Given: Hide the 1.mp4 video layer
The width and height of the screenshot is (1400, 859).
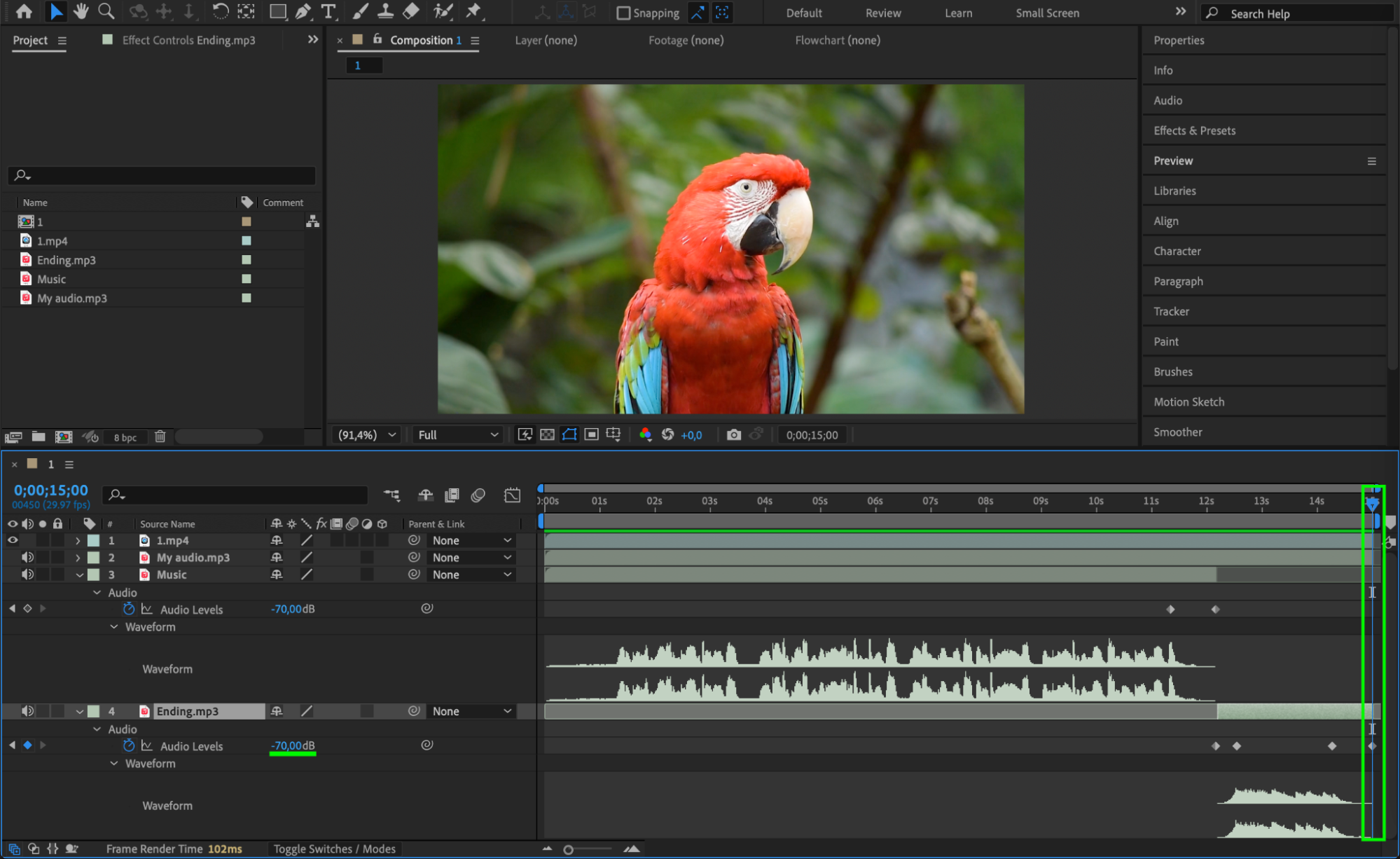Looking at the screenshot, I should (x=13, y=540).
